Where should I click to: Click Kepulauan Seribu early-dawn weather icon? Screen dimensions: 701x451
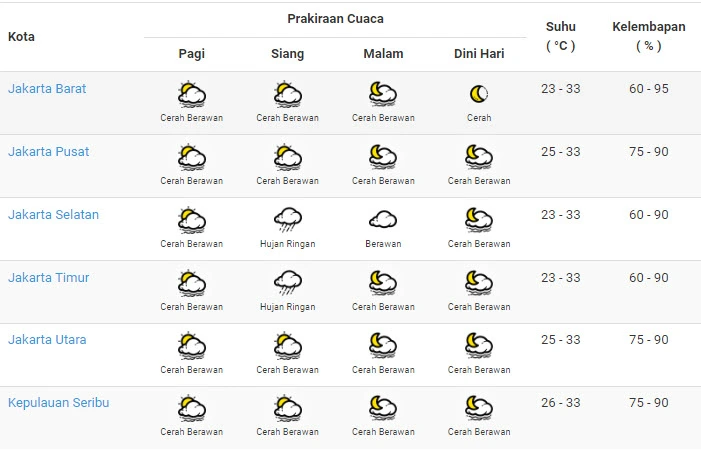pos(479,409)
